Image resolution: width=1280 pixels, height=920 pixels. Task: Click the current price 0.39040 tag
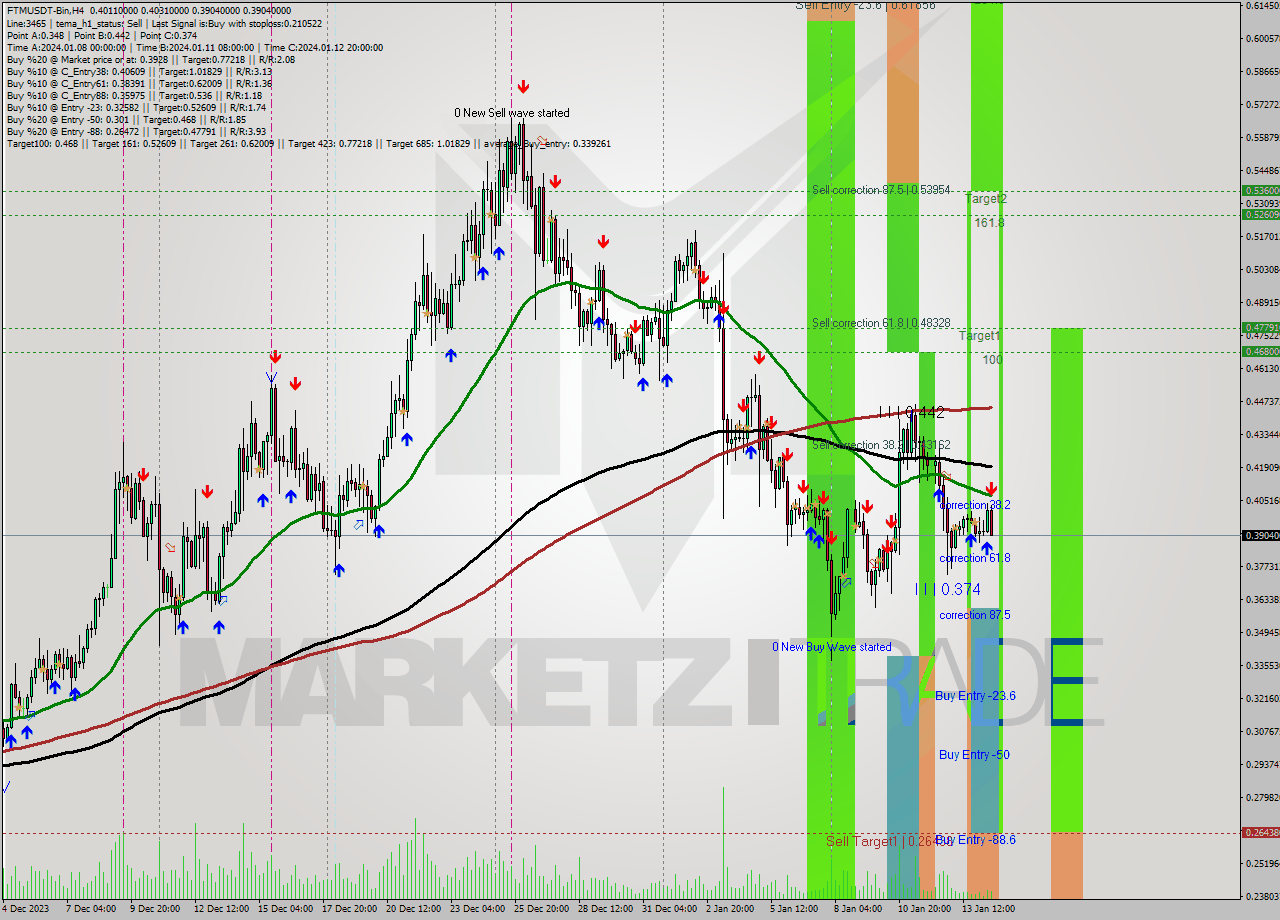pyautogui.click(x=1260, y=535)
